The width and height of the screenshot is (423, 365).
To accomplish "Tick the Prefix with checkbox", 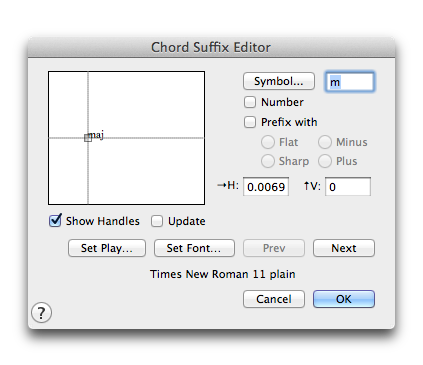I will click(250, 122).
